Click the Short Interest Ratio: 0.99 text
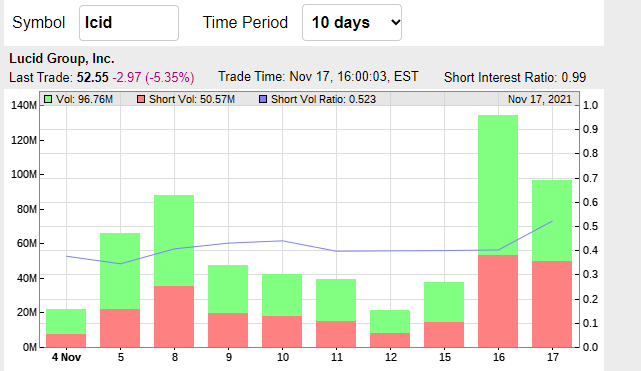This screenshot has height=371, width=641. [515, 77]
